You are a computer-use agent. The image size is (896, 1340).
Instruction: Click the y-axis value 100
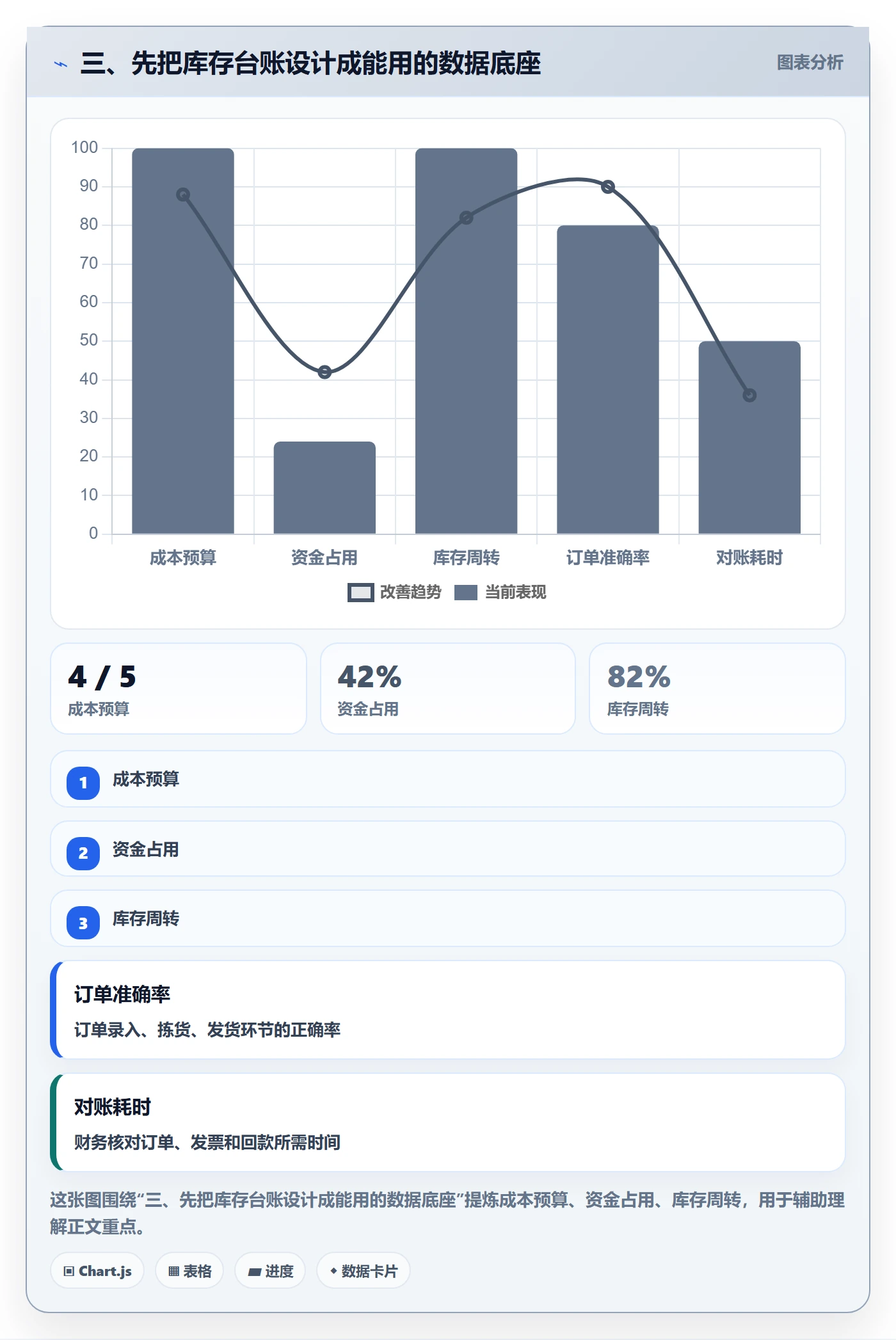[84, 147]
